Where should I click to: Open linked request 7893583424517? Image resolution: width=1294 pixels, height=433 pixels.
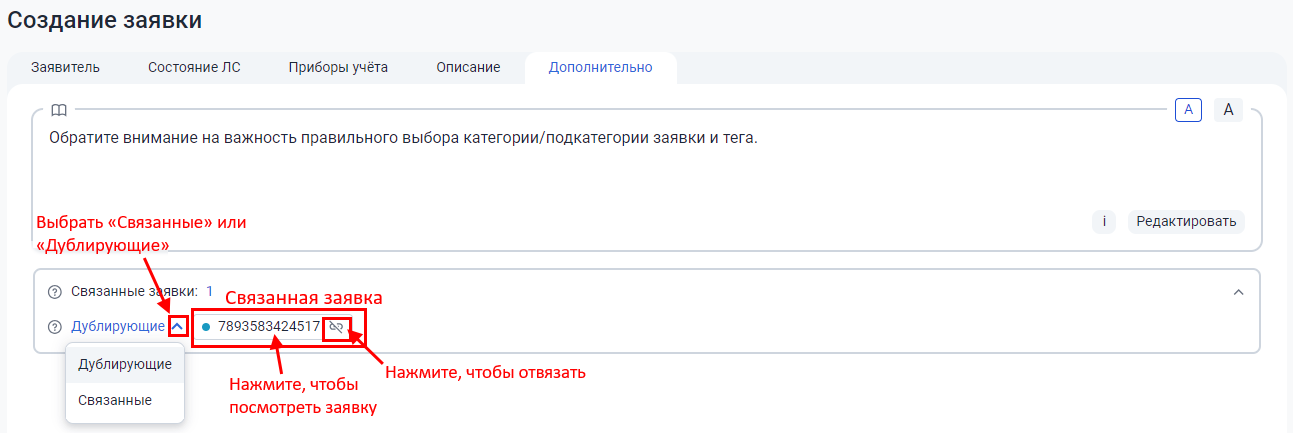coord(268,326)
